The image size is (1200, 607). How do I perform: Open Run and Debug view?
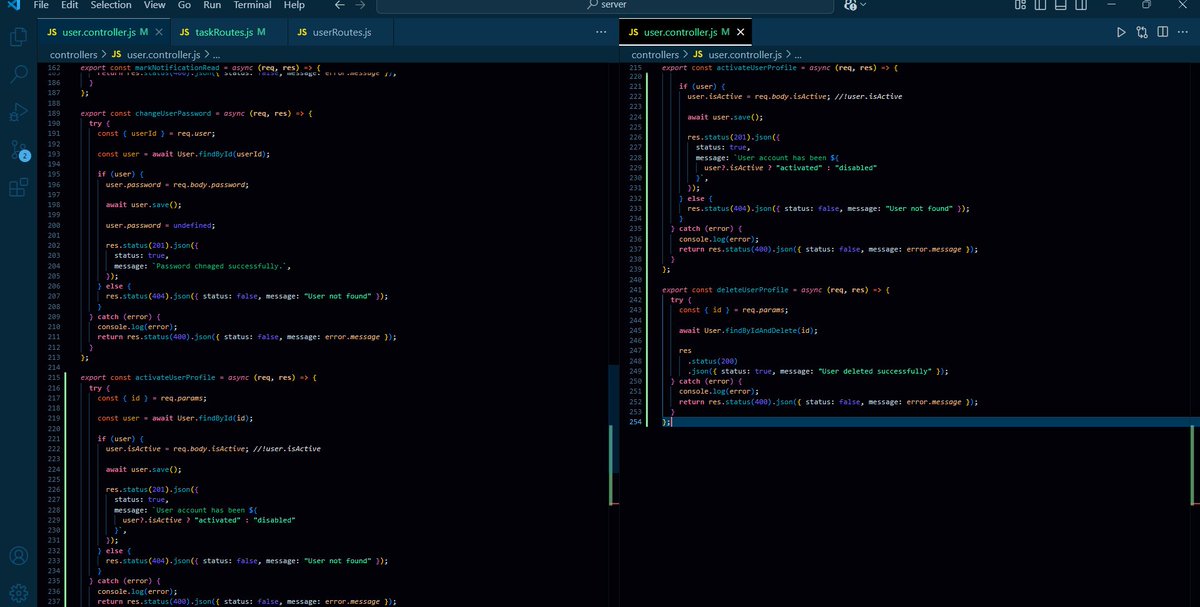[18, 111]
